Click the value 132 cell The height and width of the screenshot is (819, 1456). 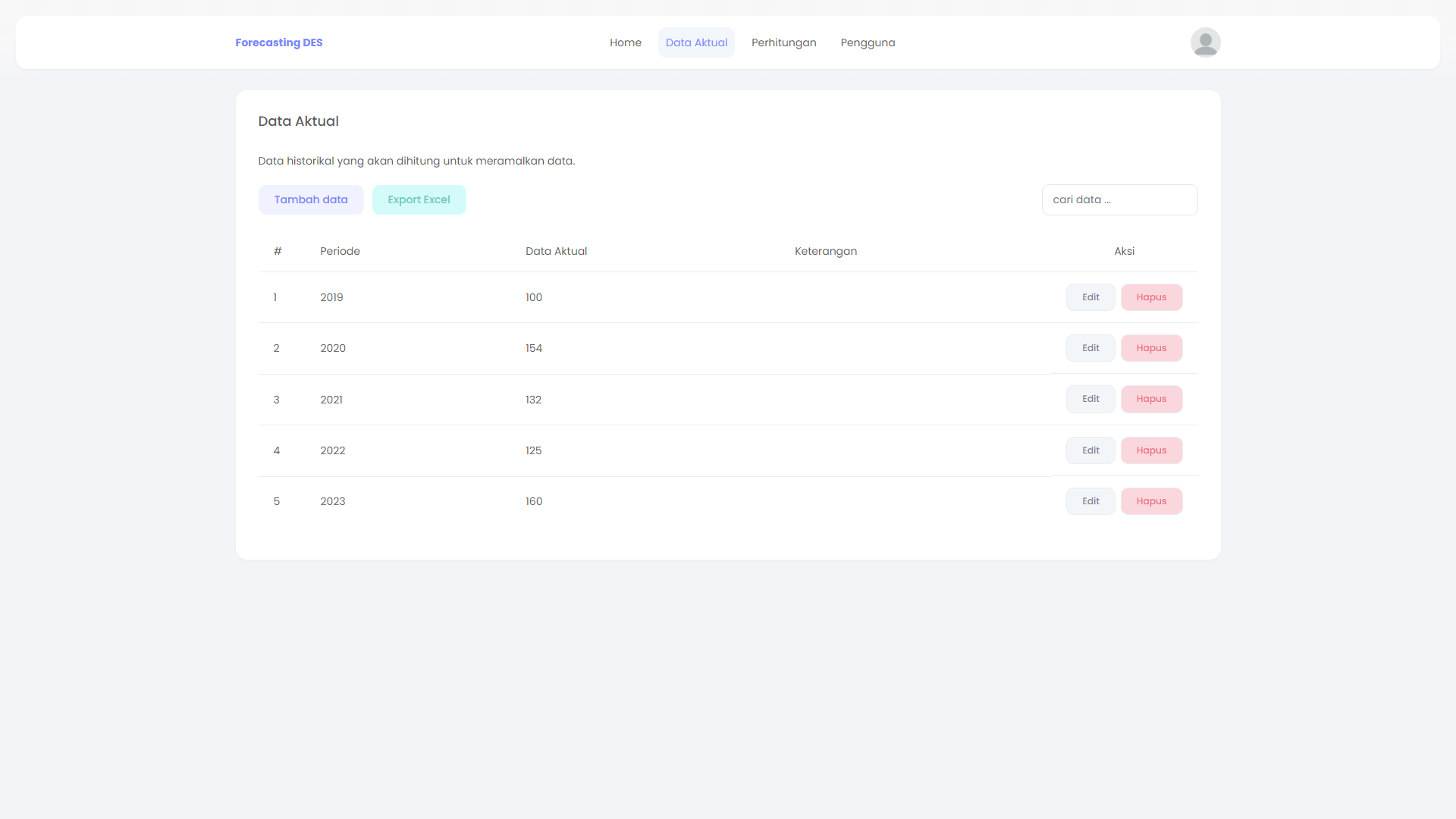pos(533,400)
